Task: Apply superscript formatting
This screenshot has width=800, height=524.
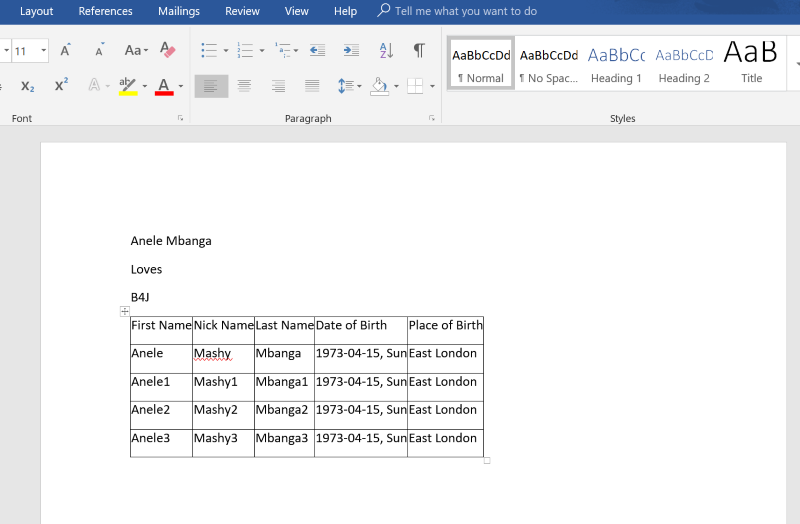Action: [x=61, y=85]
